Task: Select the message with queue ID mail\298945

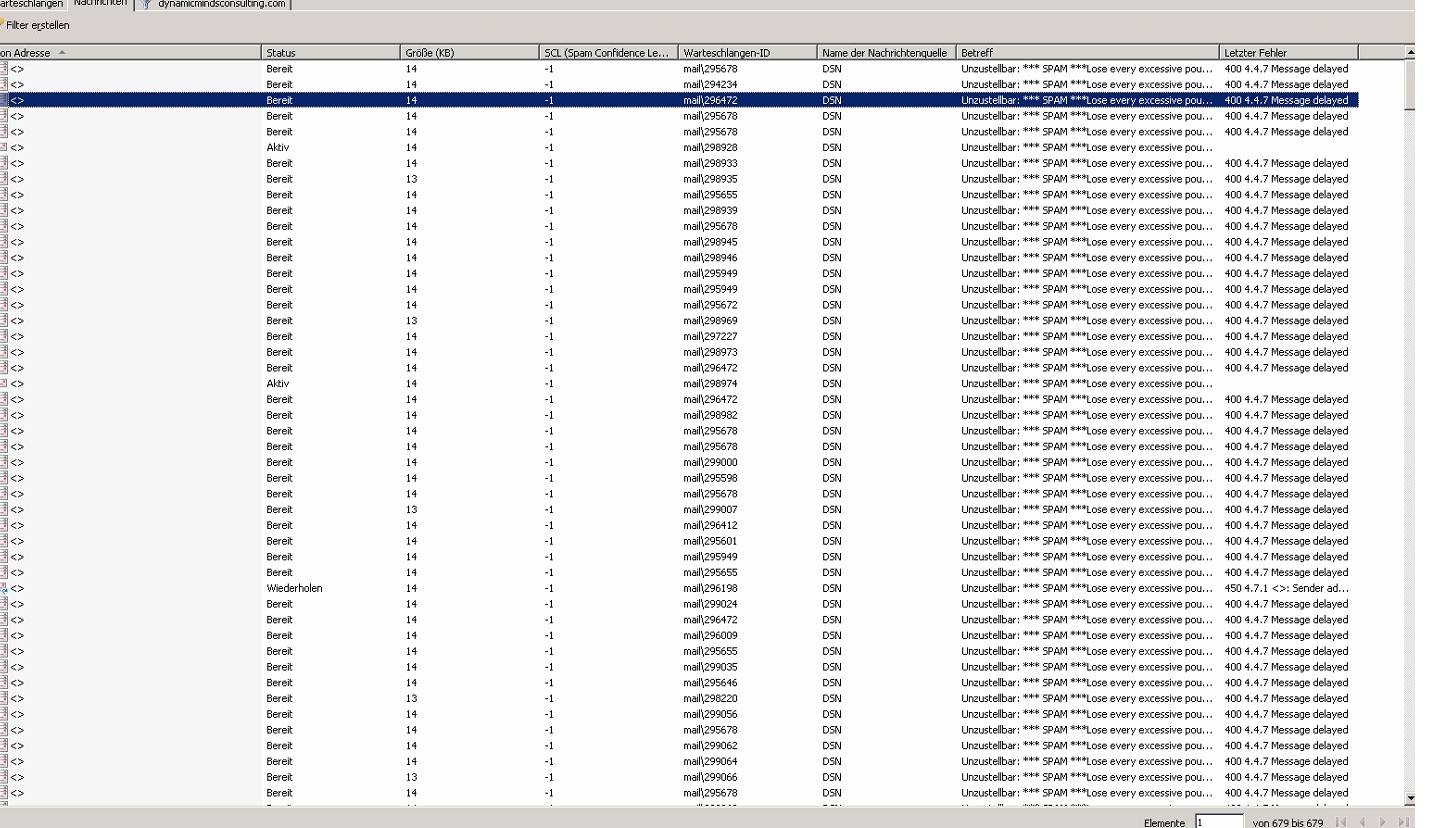Action: tap(680, 242)
